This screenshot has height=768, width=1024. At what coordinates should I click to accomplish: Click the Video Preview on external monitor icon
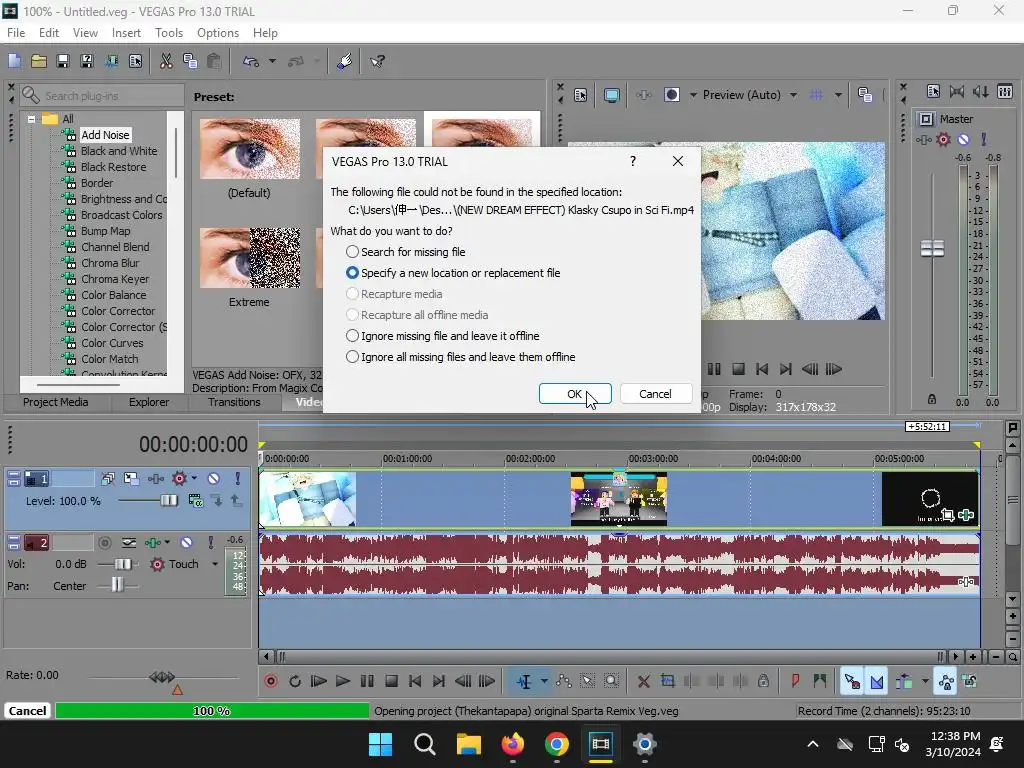[x=611, y=95]
